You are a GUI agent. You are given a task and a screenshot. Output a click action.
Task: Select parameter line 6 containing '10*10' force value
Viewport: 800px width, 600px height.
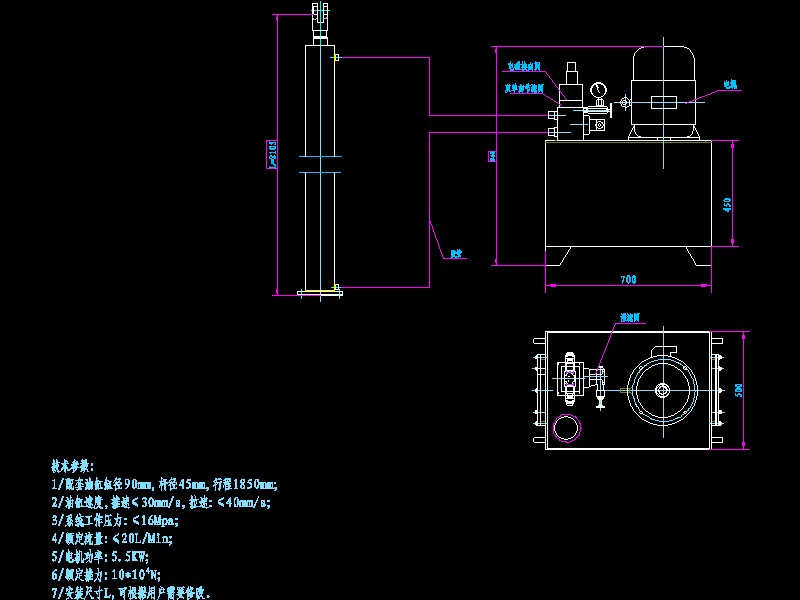[x=106, y=574]
